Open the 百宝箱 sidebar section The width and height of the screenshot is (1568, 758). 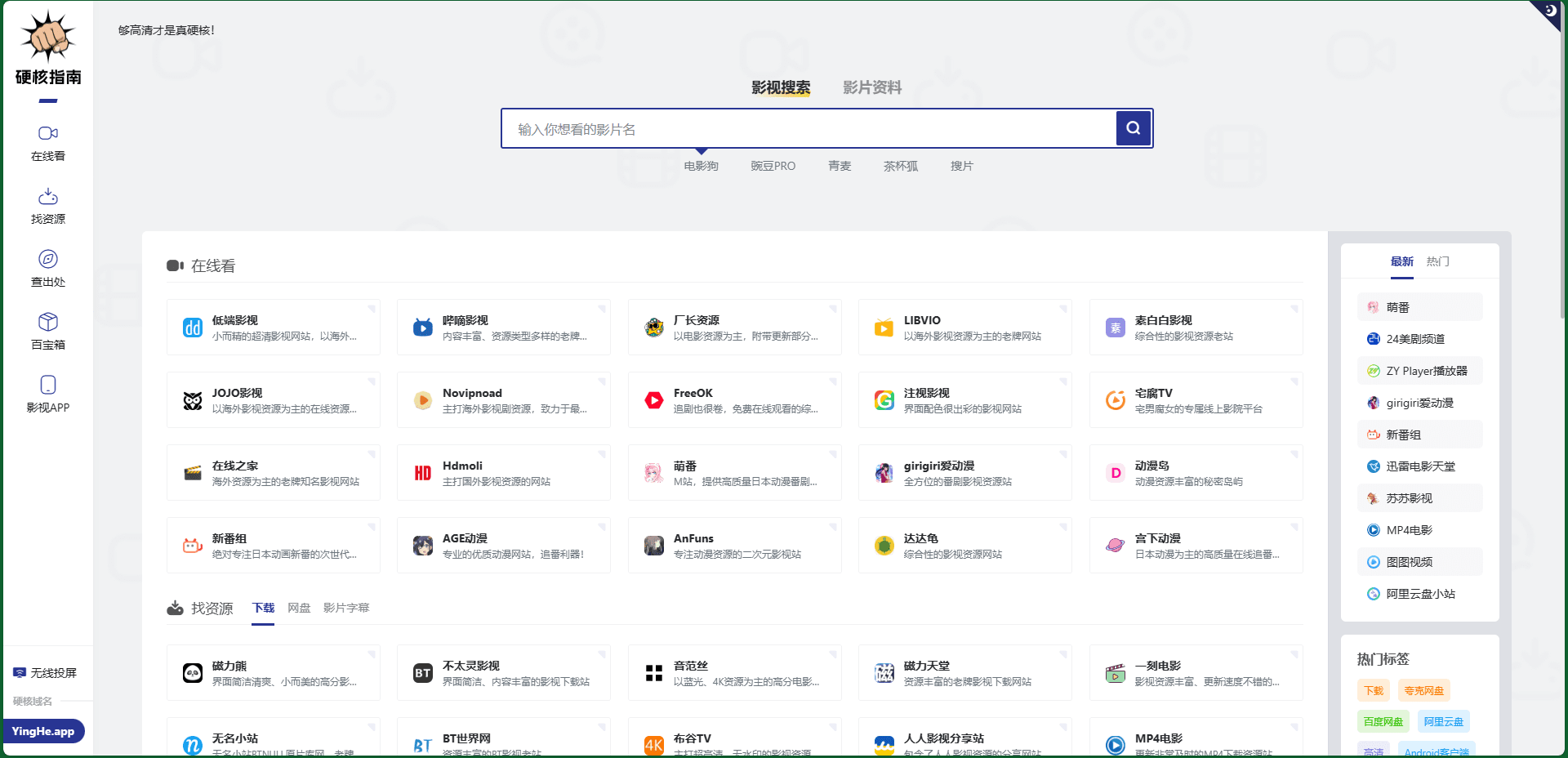pyautogui.click(x=47, y=330)
